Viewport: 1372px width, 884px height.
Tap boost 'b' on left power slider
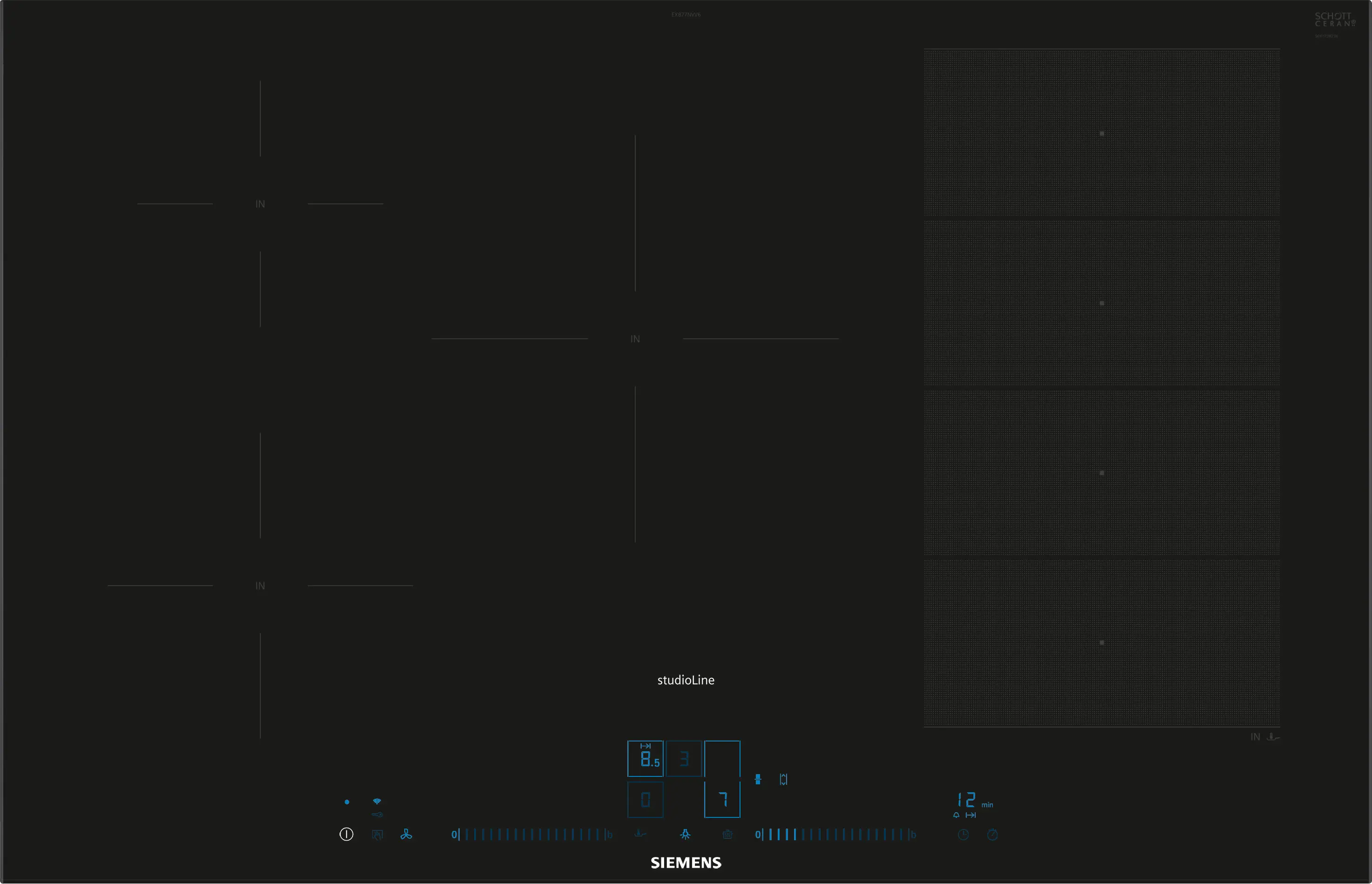610,835
